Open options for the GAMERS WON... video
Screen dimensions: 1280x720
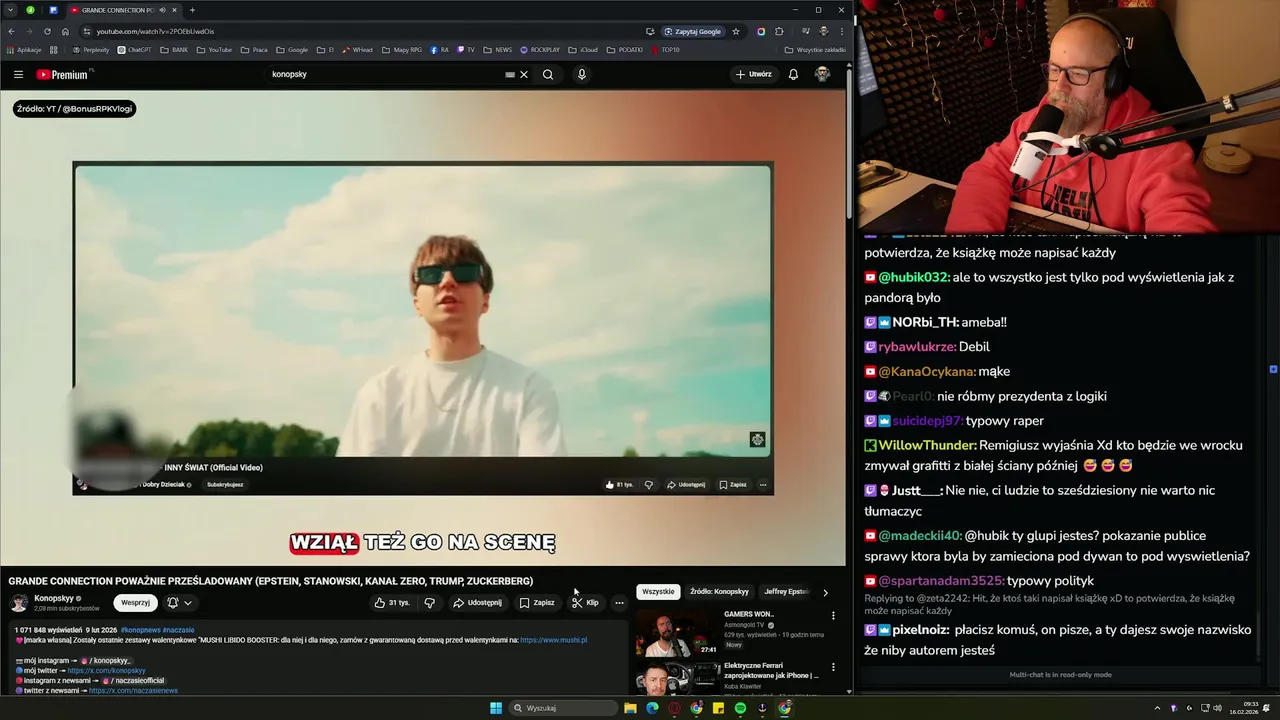click(833, 616)
